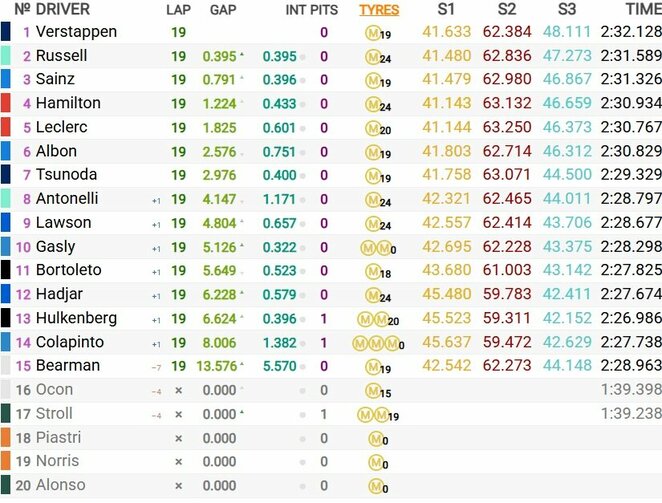This screenshot has width=662, height=503.
Task: Click Hulkenberg's pit stop count
Action: point(323,318)
